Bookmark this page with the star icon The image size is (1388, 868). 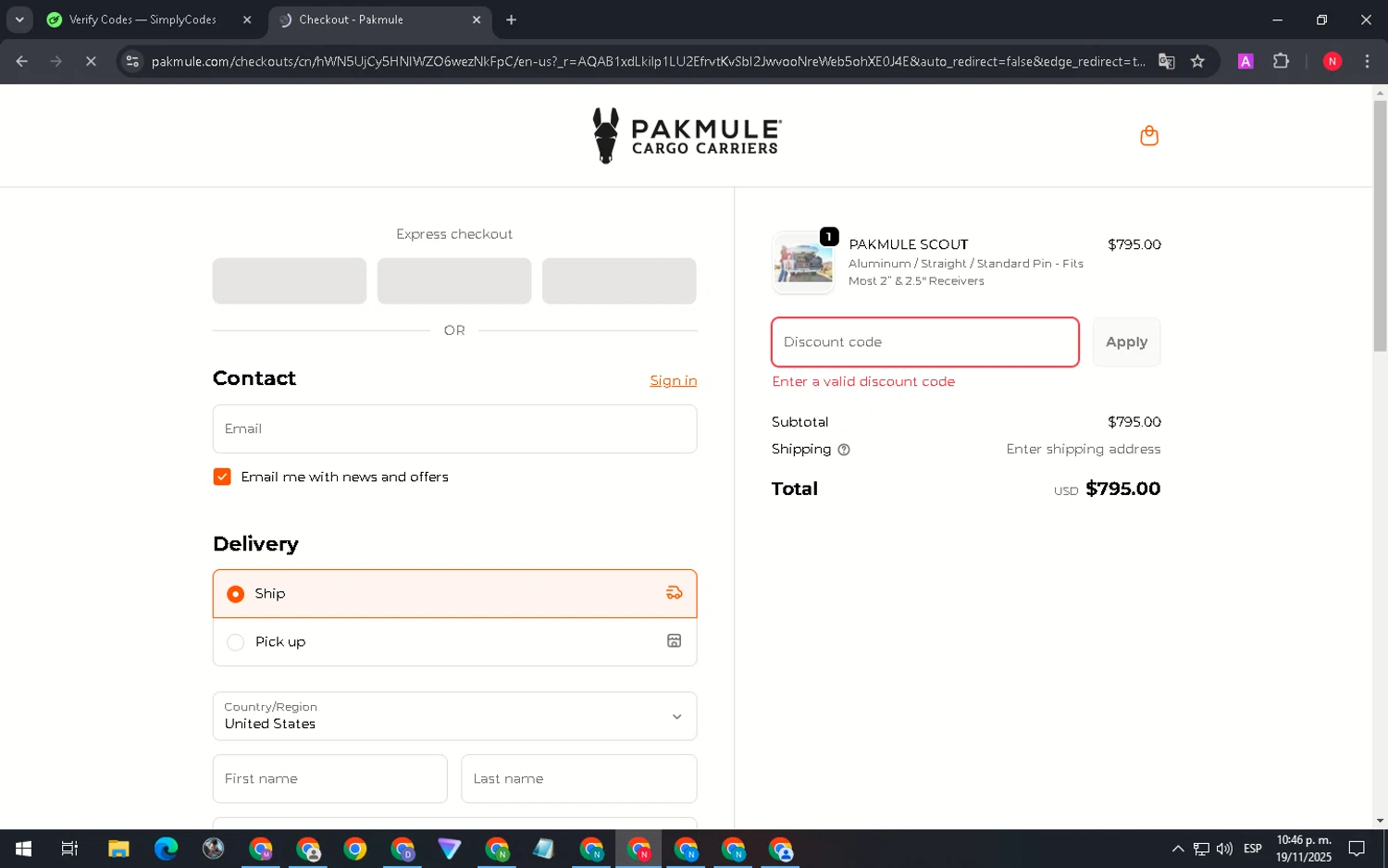[1198, 61]
